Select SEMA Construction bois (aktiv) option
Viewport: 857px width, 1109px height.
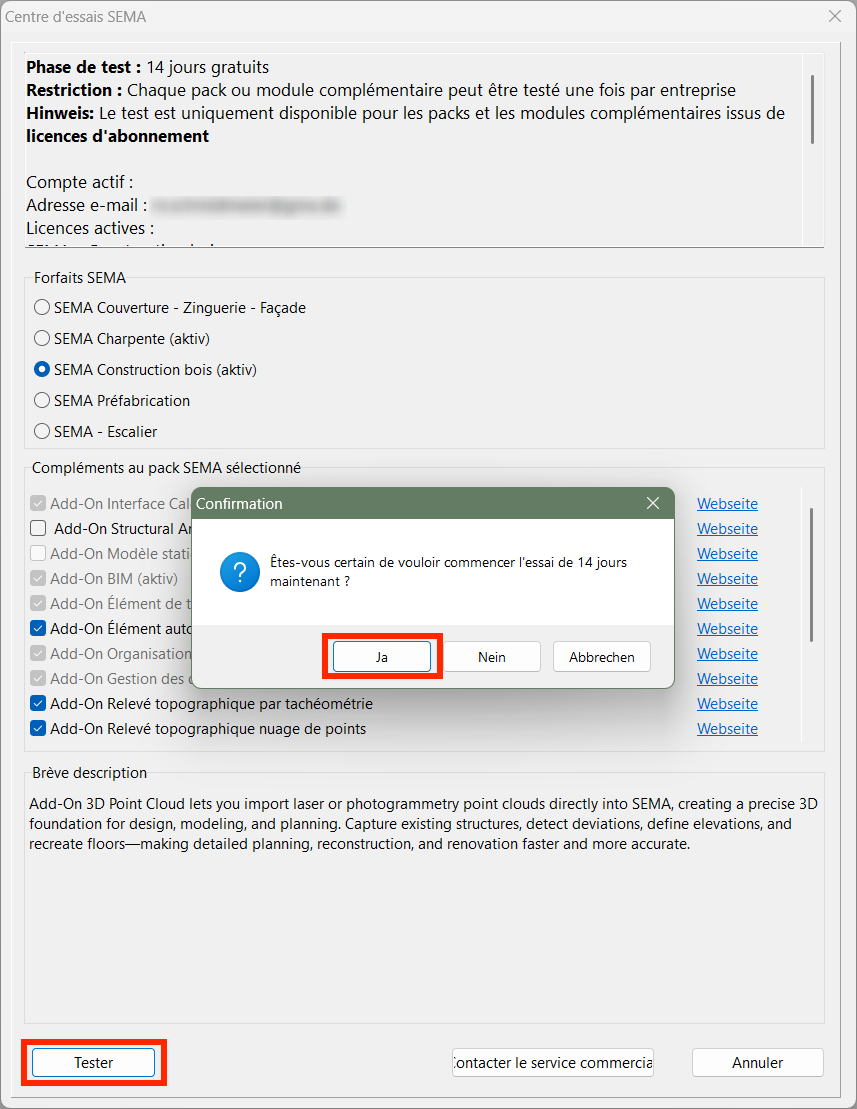[42, 370]
